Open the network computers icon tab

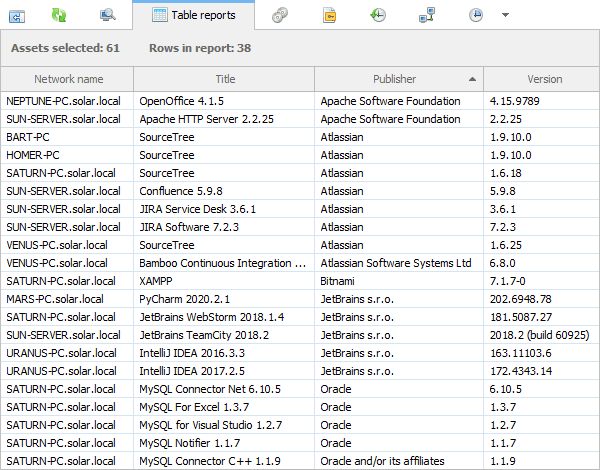click(x=427, y=15)
